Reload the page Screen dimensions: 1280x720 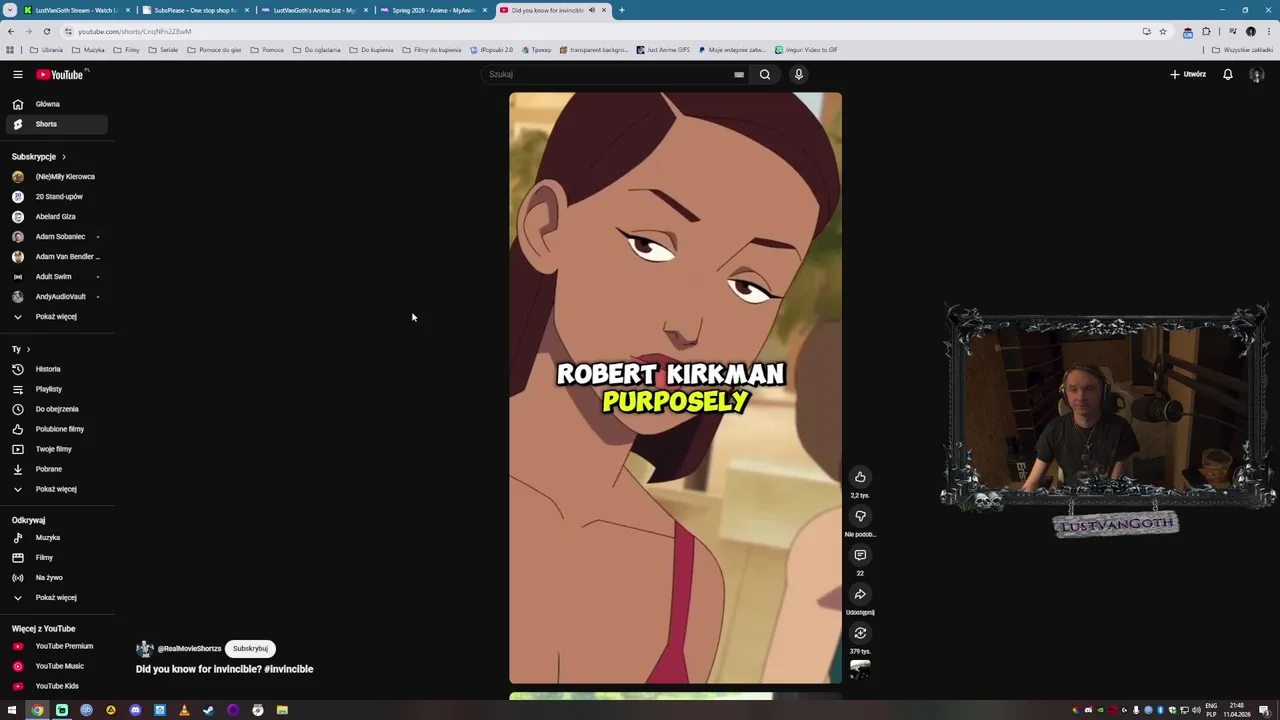(47, 31)
